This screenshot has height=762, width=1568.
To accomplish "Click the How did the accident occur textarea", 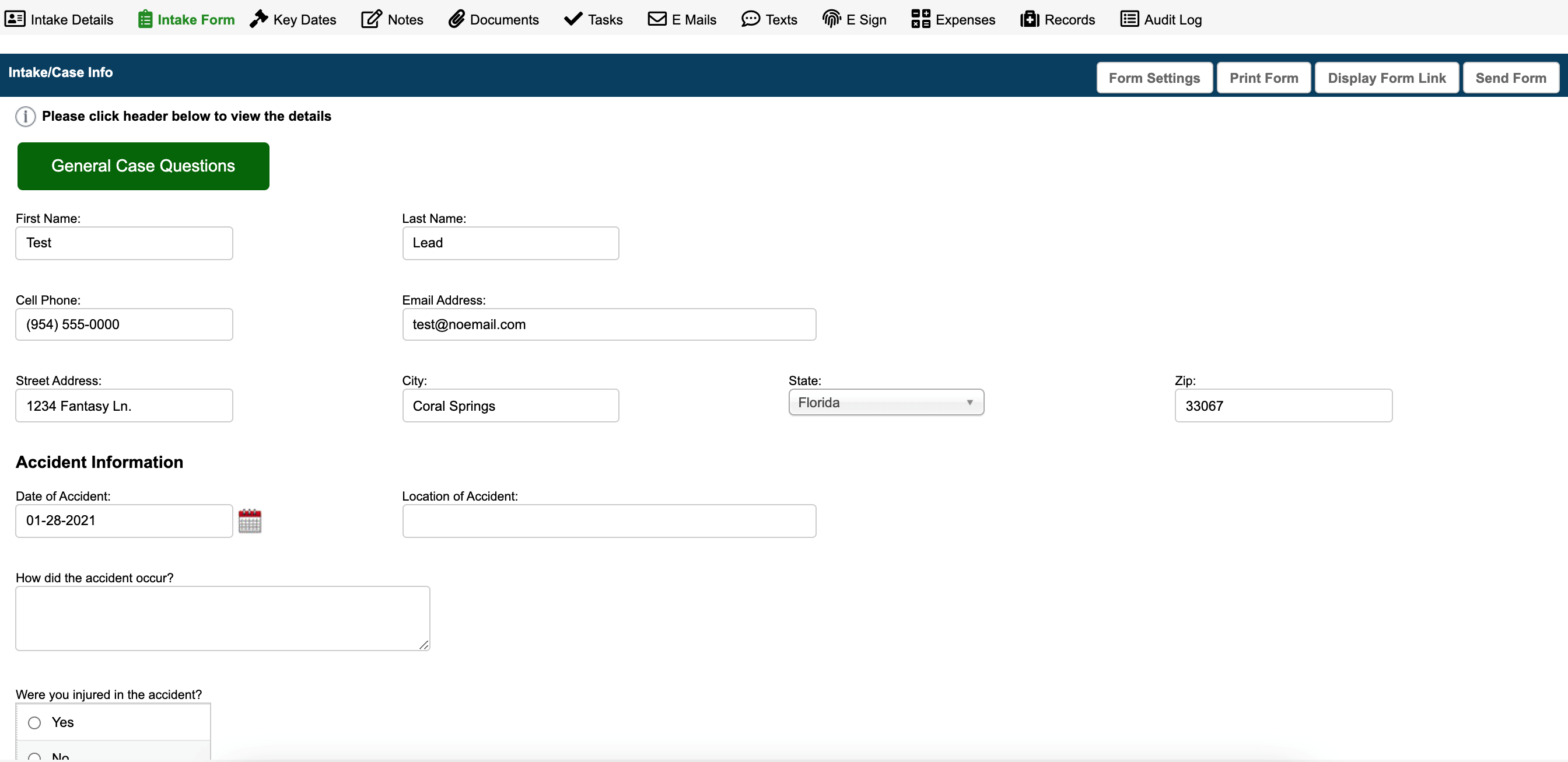I will point(223,618).
